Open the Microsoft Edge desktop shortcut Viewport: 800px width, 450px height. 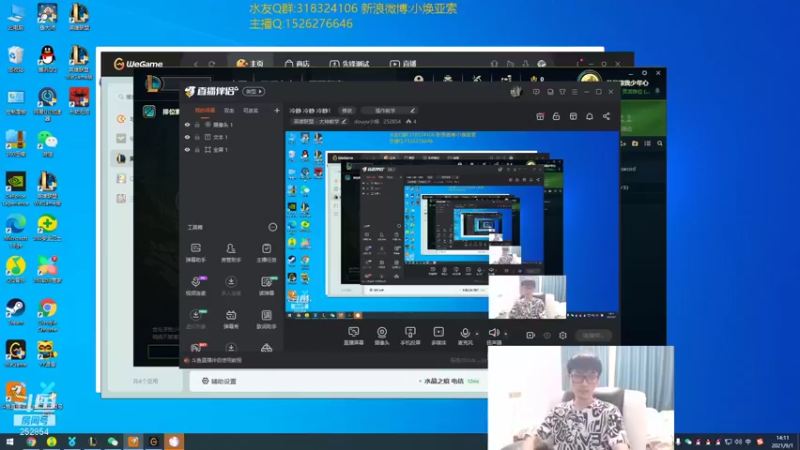(15, 231)
